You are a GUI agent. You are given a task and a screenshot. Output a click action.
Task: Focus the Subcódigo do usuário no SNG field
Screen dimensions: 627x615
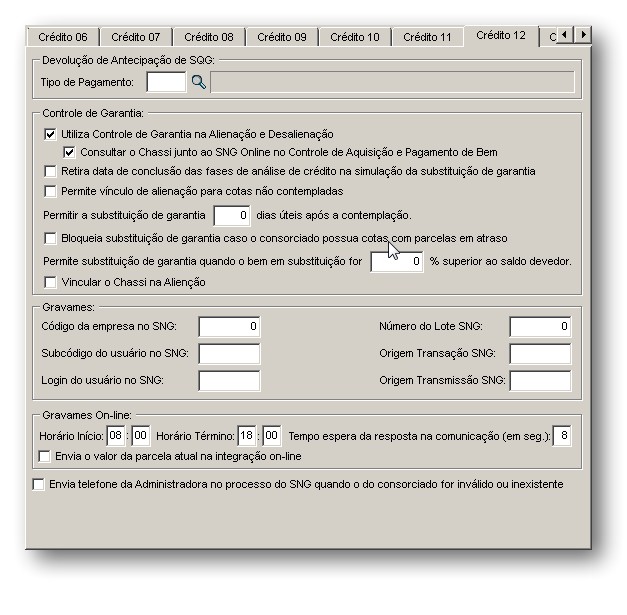(x=229, y=354)
